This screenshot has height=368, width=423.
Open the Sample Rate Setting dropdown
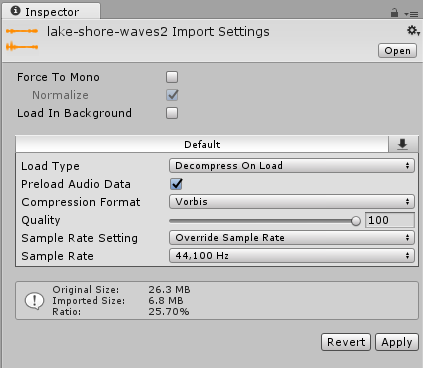(292, 238)
